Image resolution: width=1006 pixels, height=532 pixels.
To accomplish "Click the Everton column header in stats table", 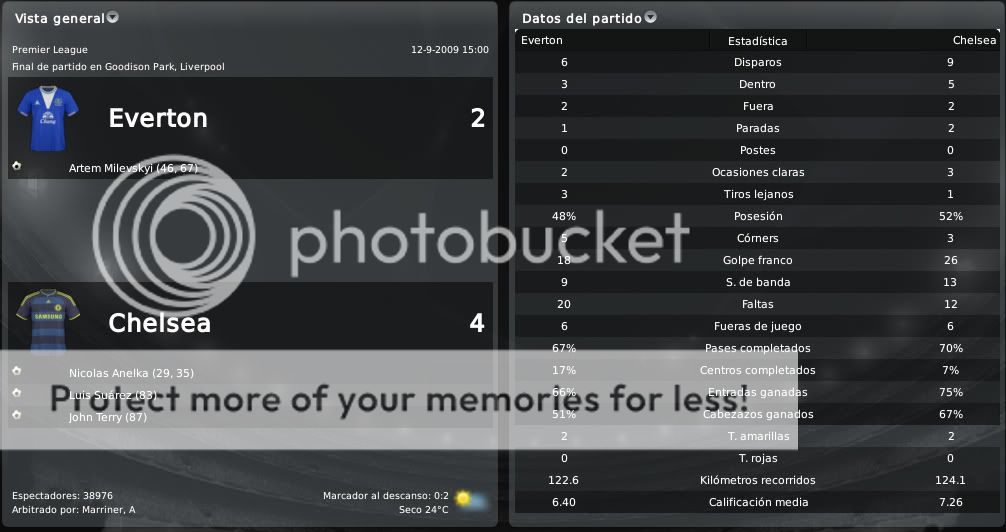I will click(541, 40).
